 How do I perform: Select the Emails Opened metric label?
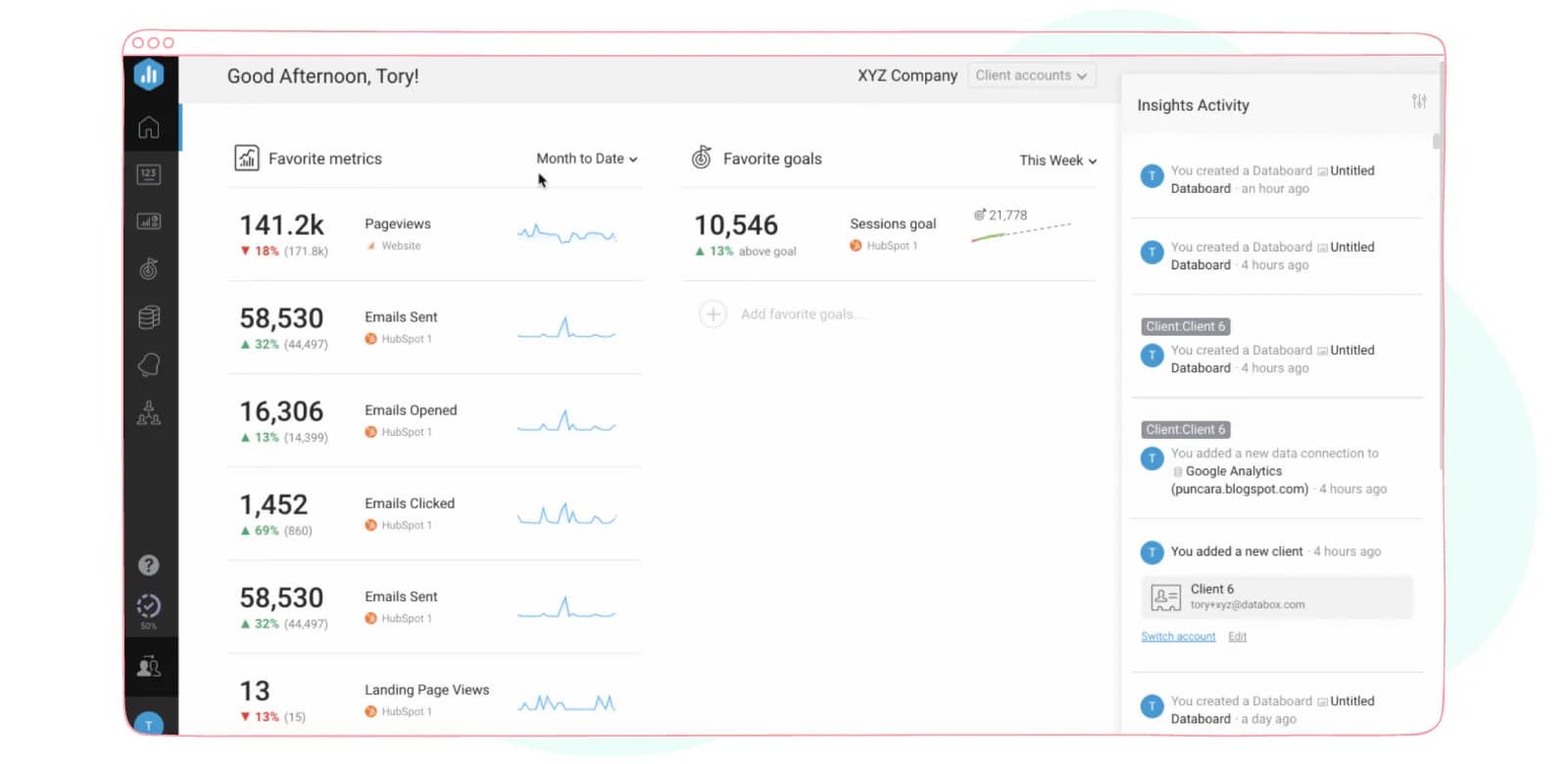pos(411,410)
